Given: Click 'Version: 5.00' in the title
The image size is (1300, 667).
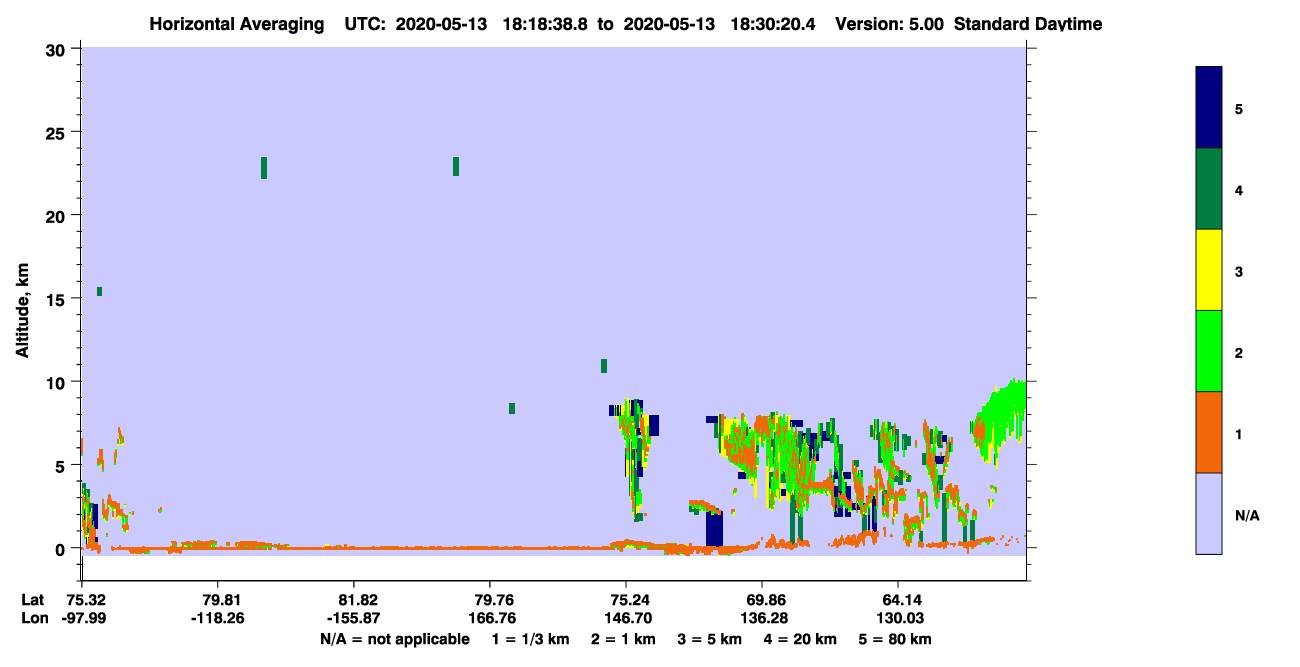Looking at the screenshot, I should [891, 24].
